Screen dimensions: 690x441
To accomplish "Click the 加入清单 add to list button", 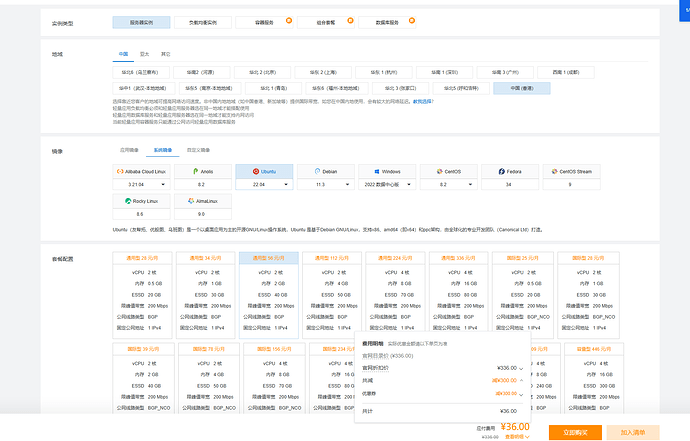I will click(633, 433).
